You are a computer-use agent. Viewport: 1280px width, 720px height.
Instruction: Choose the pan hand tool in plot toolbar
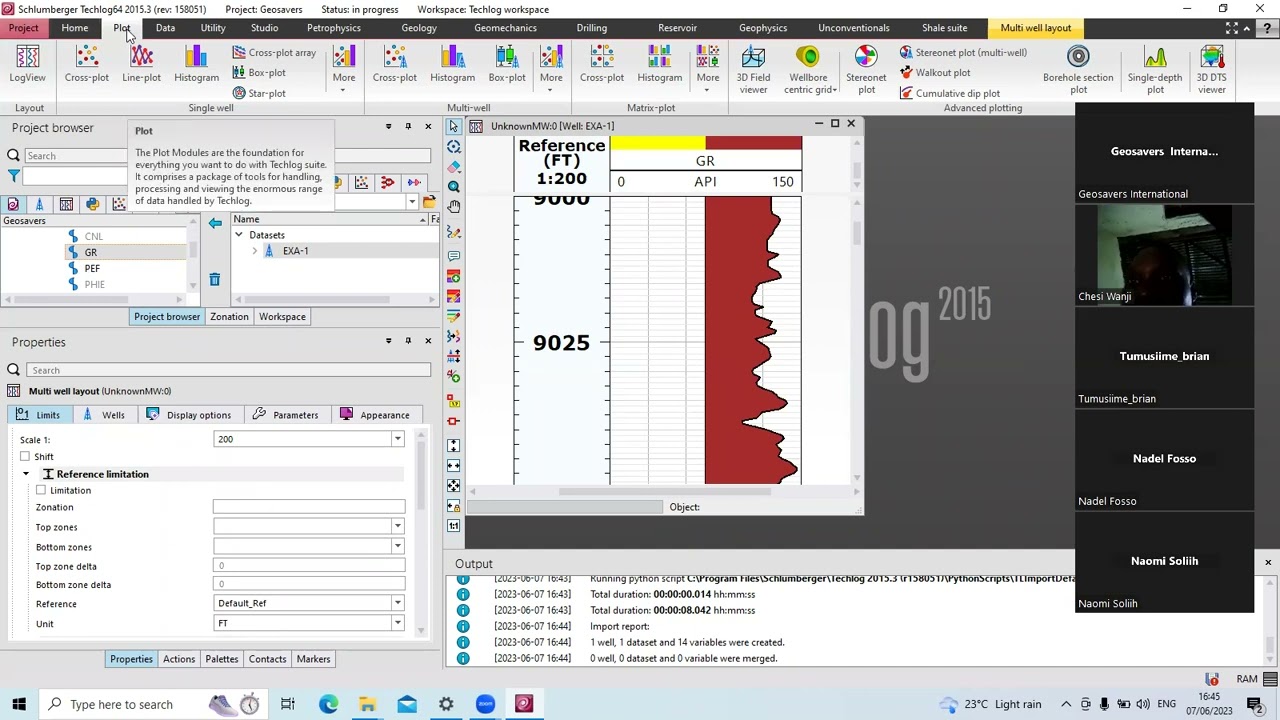coord(454,206)
